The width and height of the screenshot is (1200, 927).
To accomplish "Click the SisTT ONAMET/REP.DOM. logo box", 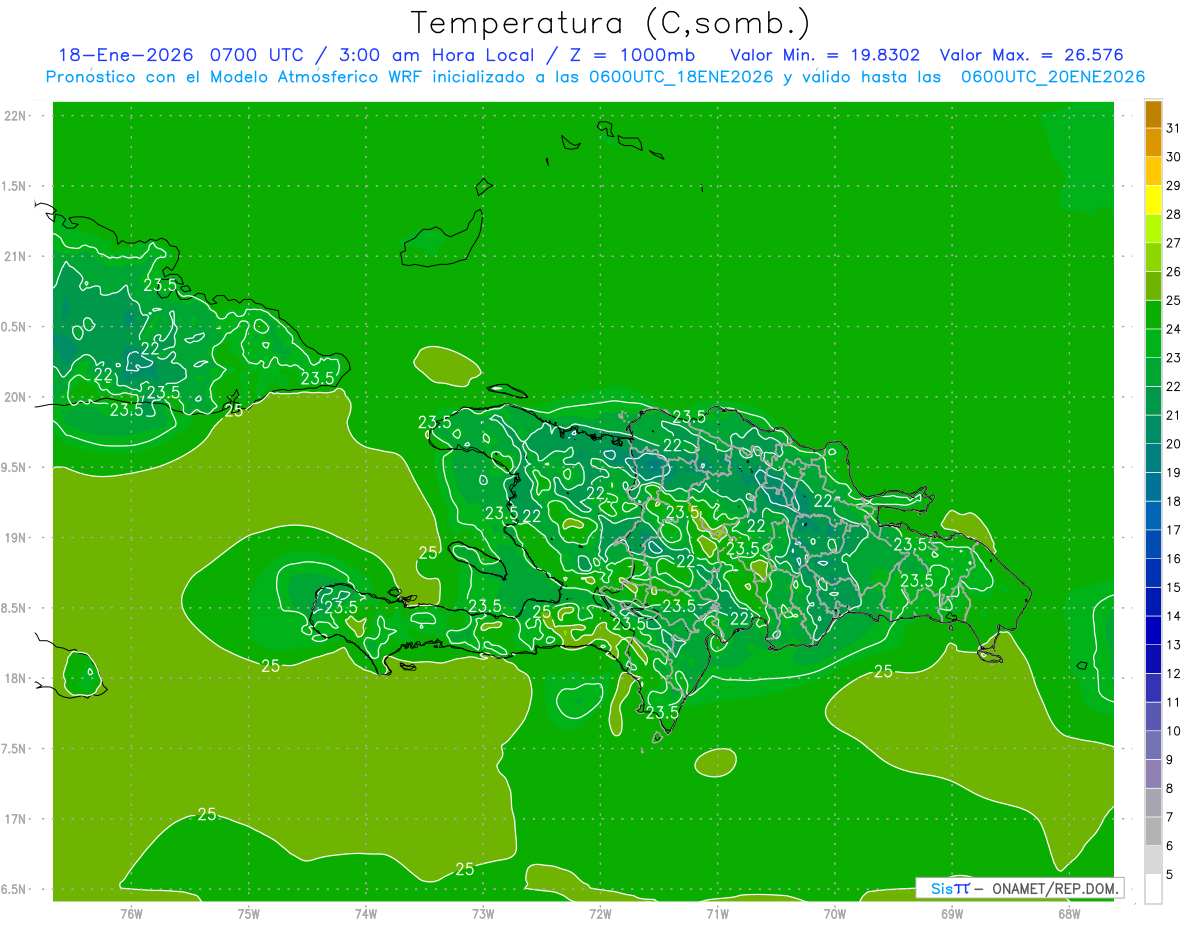I will click(1019, 888).
